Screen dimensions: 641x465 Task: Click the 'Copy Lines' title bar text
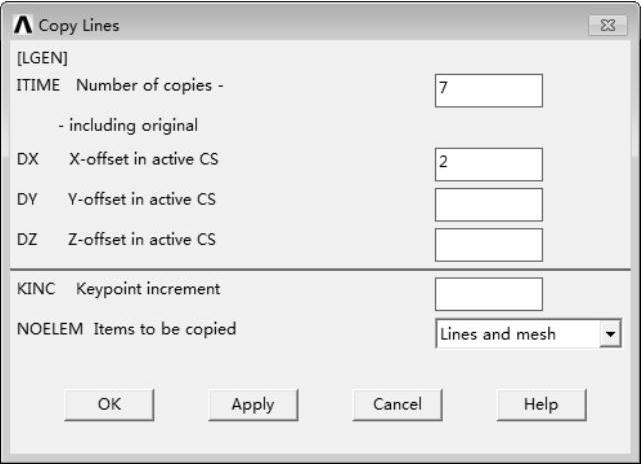(78, 25)
